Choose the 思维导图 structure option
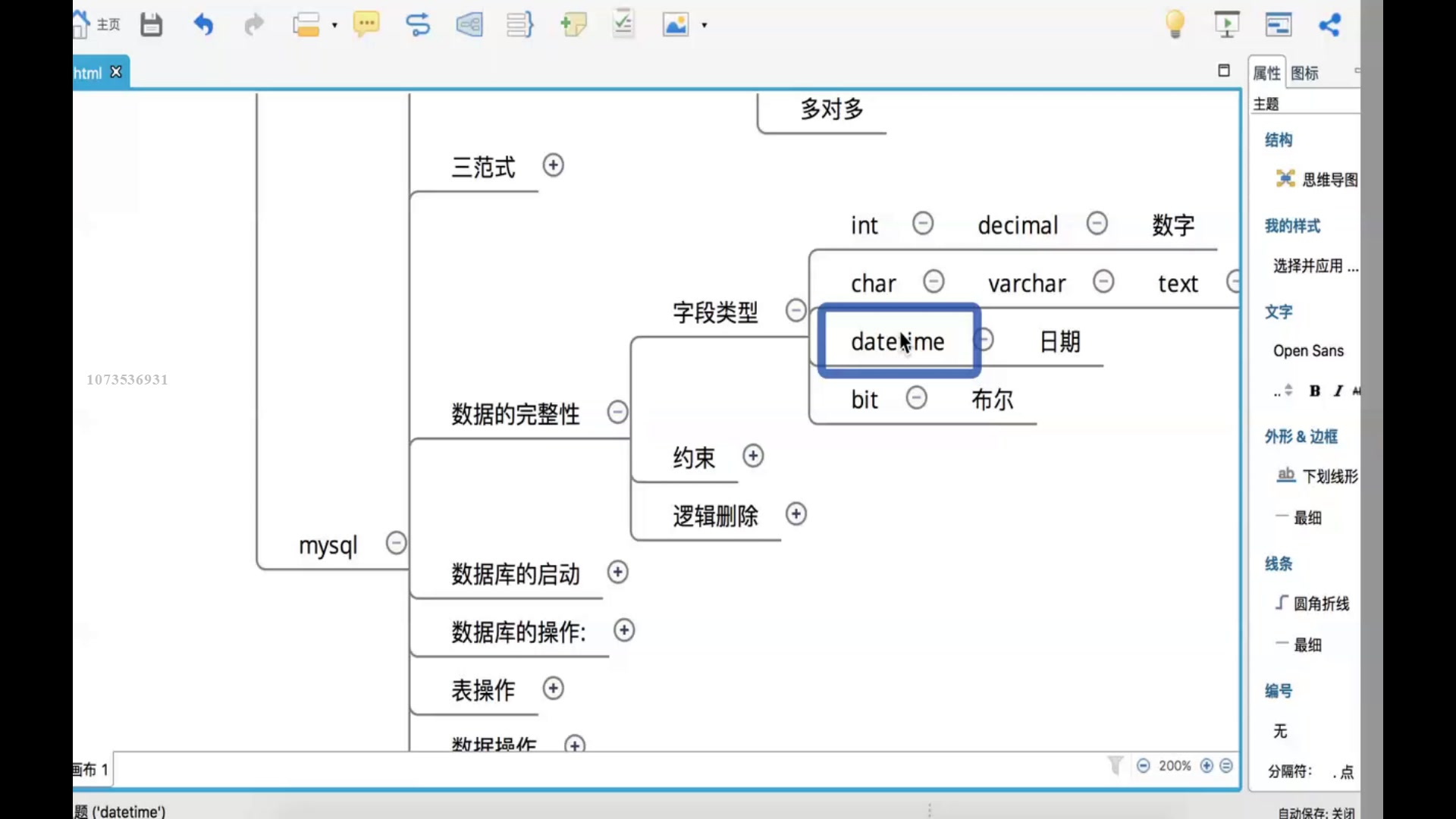Screen dimensions: 1456x819 coord(1316,180)
